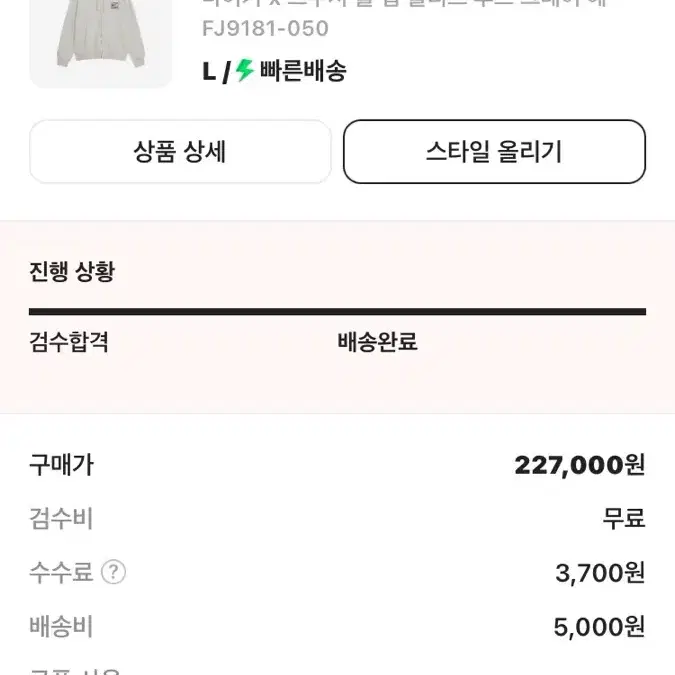Viewport: 675px width, 675px height.
Task: Tap the 5,000원 shipping fee amount
Action: pos(600,627)
